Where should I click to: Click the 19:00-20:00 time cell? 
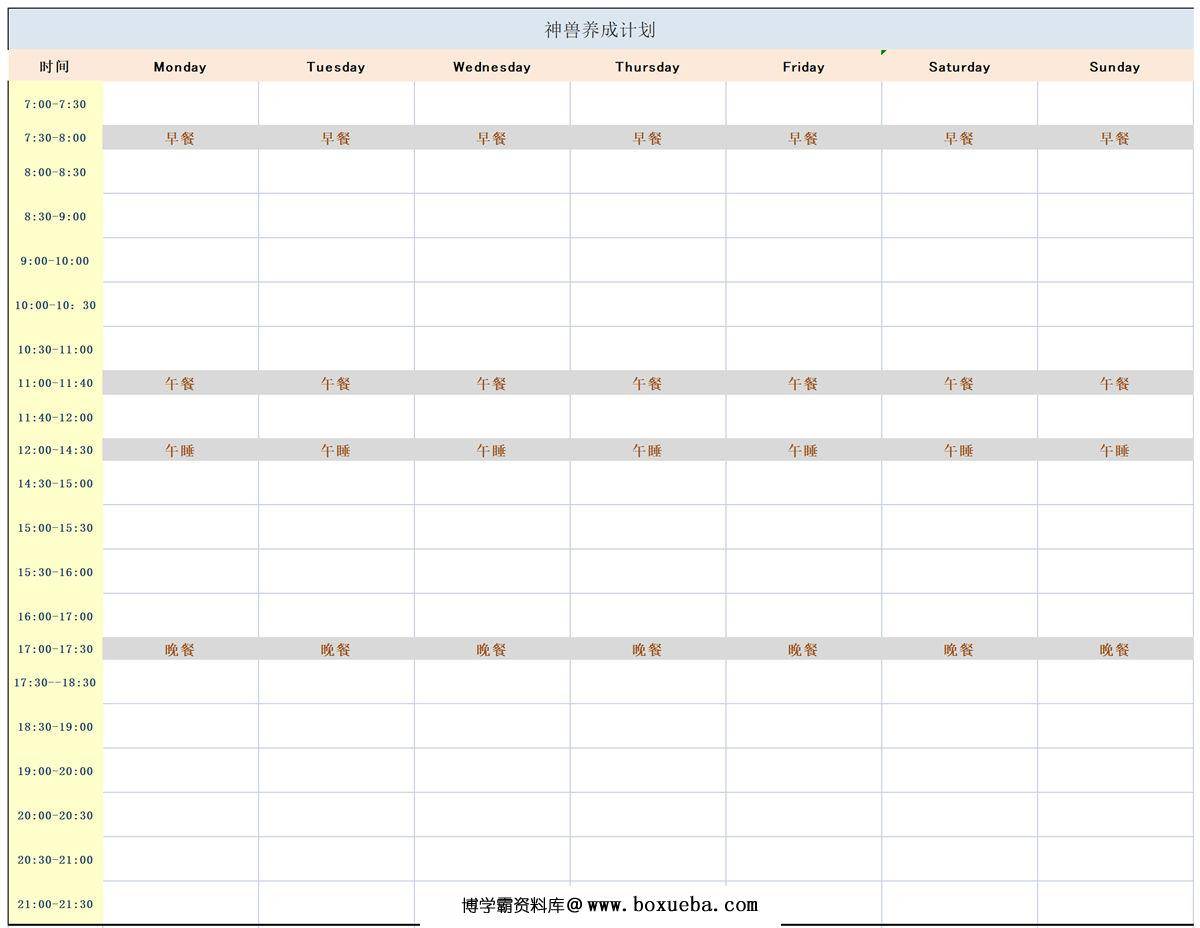[x=56, y=771]
